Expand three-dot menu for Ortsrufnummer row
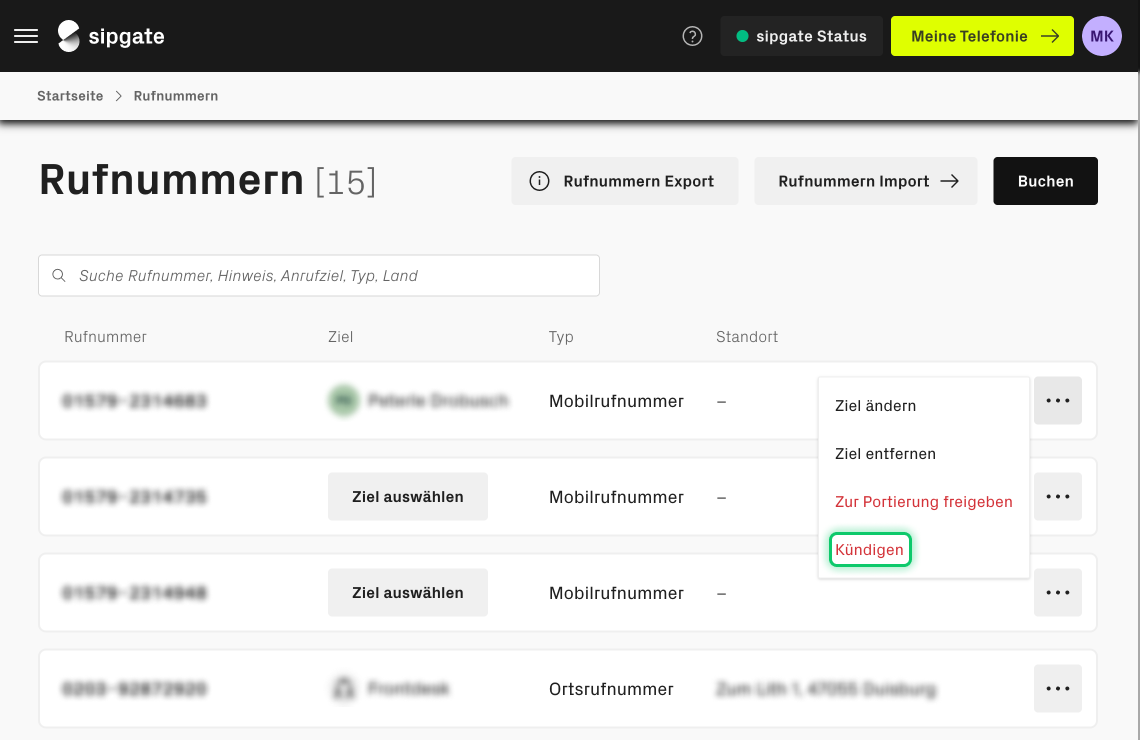Image resolution: width=1140 pixels, height=740 pixels. 1057,689
